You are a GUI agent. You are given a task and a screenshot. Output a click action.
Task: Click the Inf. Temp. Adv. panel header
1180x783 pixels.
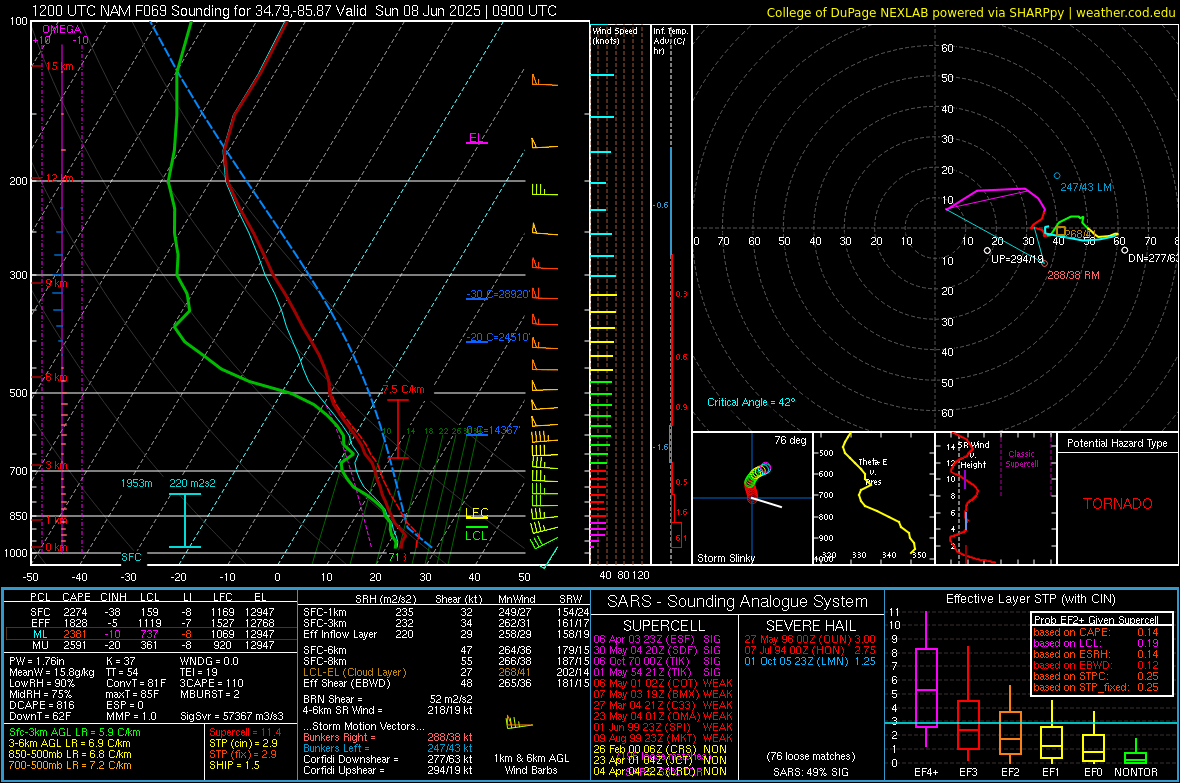pyautogui.click(x=671, y=41)
